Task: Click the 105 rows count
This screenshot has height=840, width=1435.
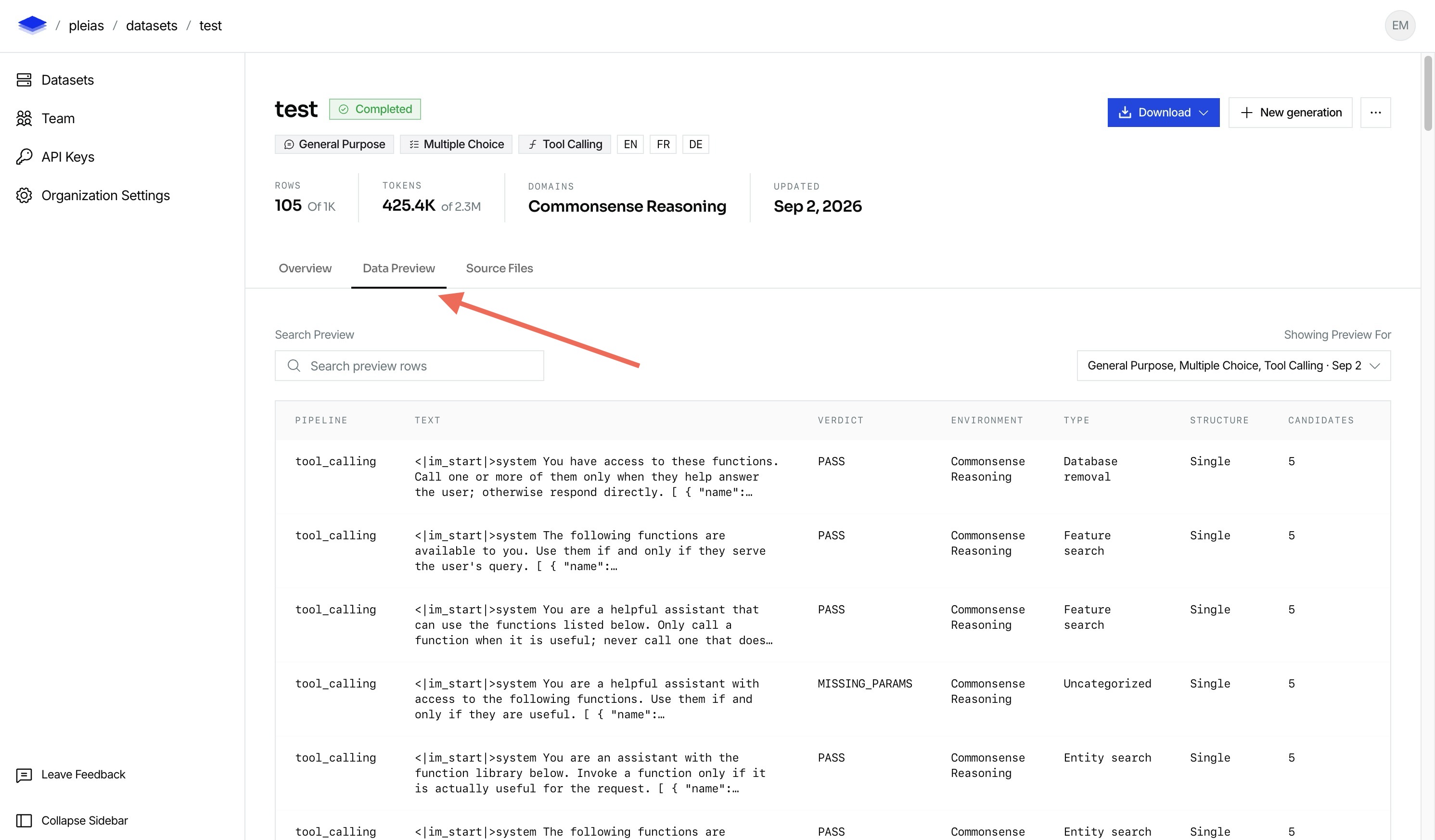Action: (x=288, y=205)
